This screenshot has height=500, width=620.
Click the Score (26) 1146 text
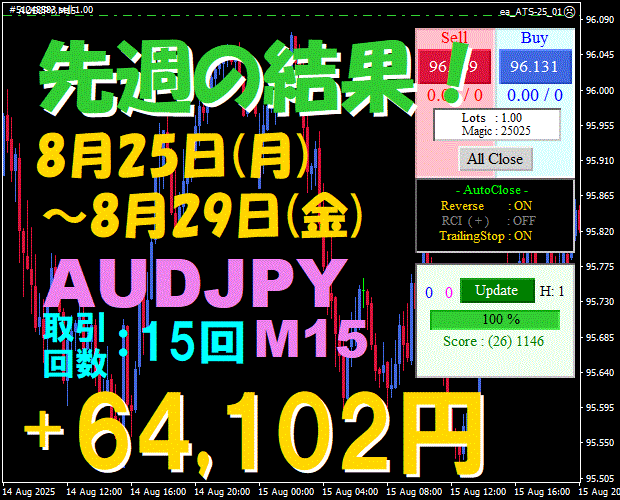tap(494, 341)
